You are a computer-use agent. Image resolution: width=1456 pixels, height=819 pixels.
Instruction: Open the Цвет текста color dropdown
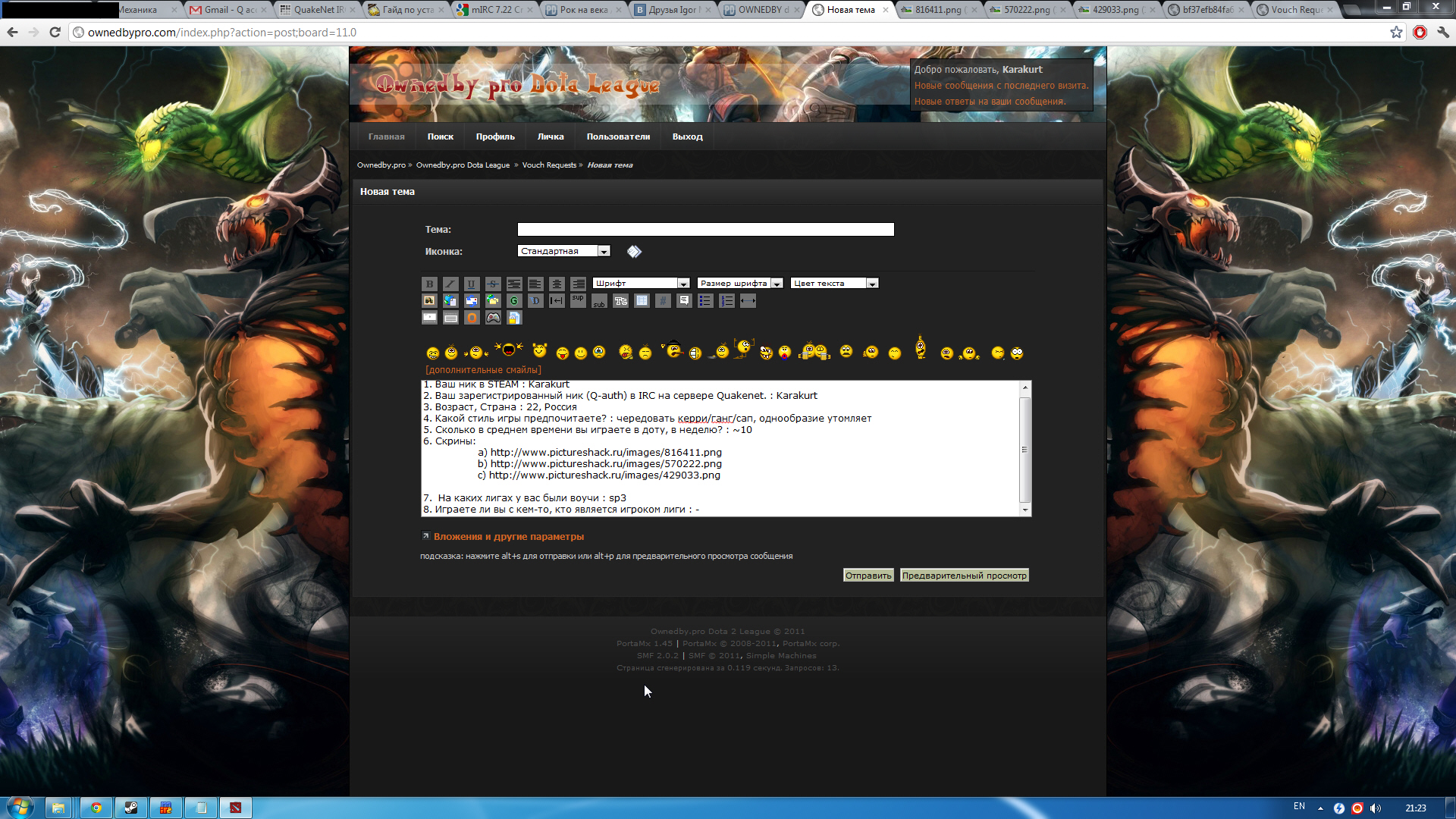point(834,284)
